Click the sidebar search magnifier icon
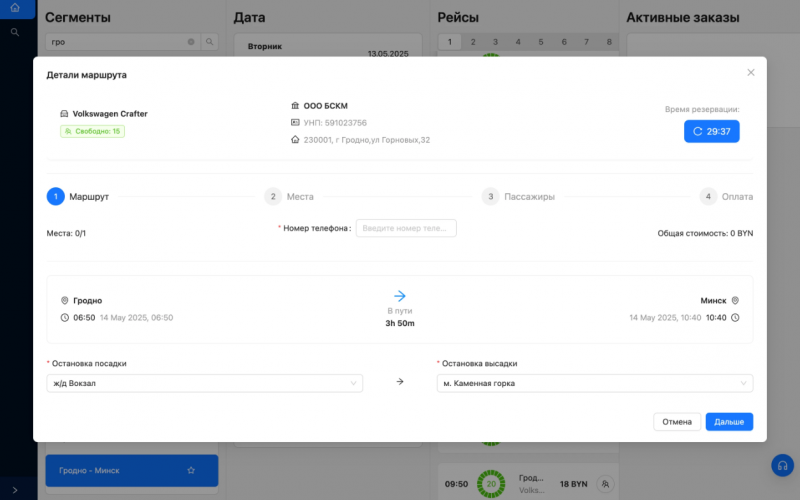Image resolution: width=800 pixels, height=500 pixels. (x=15, y=32)
